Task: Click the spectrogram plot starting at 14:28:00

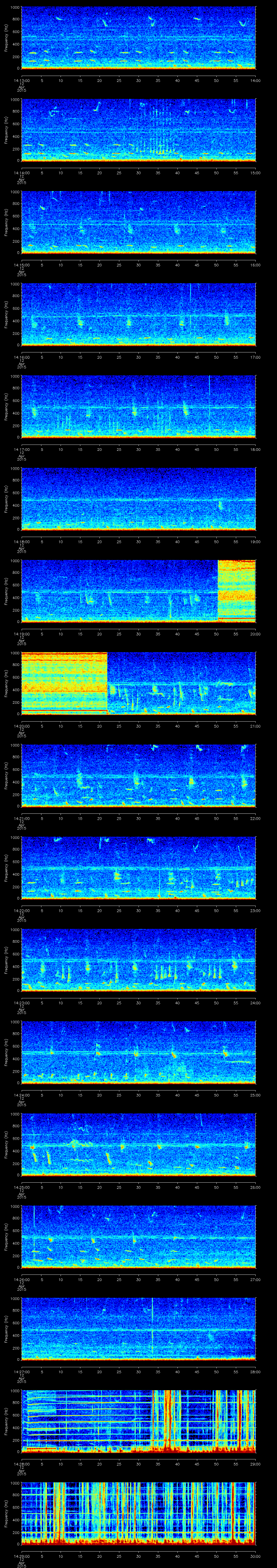Action: pos(138,1421)
